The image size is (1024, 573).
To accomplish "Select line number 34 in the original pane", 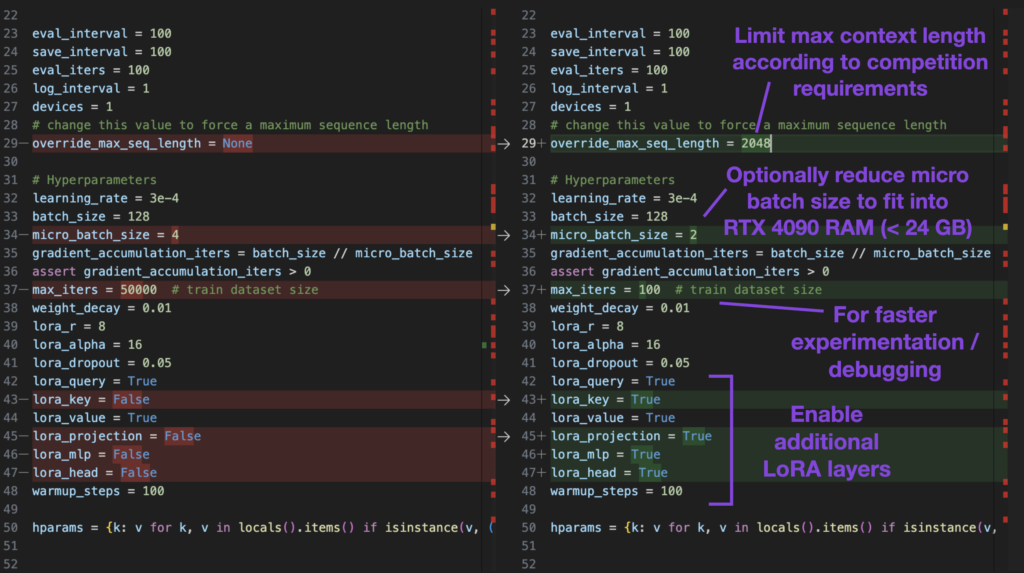I will point(11,235).
